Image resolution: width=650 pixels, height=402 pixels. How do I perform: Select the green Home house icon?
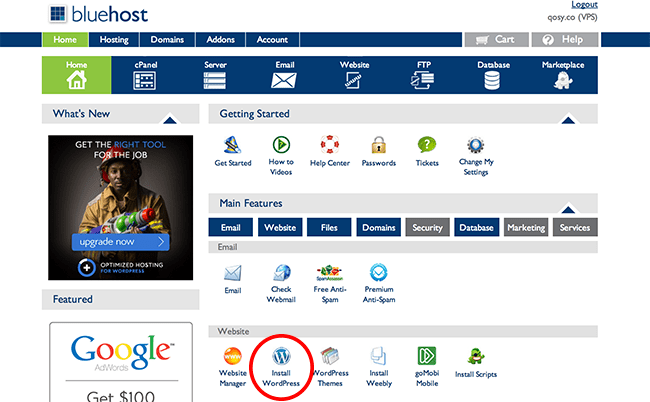(x=77, y=80)
